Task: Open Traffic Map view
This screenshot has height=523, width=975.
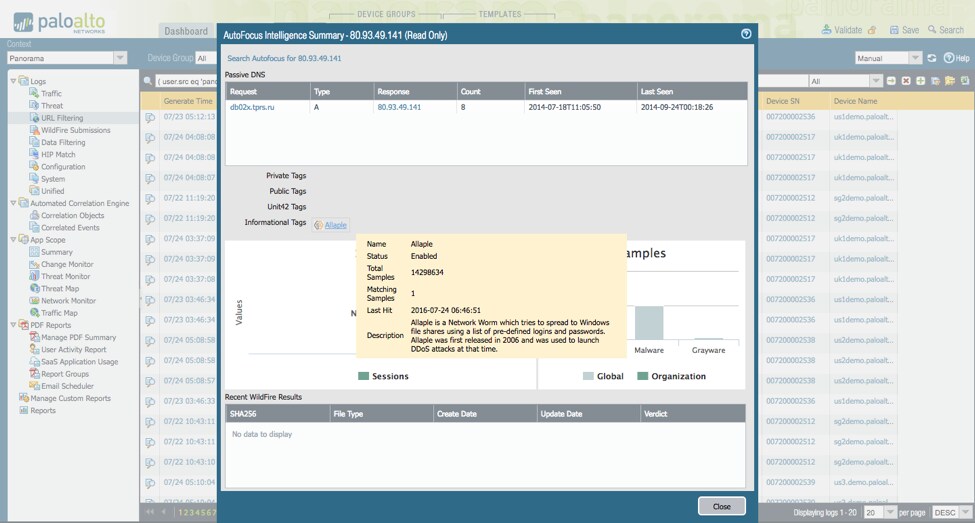Action: [x=59, y=313]
